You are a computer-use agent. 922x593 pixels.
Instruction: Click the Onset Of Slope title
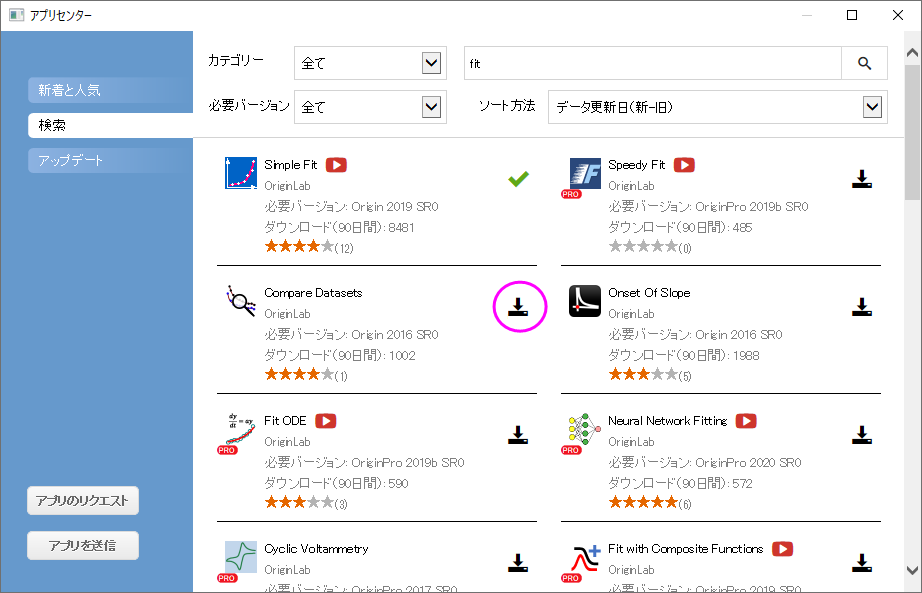click(x=649, y=293)
